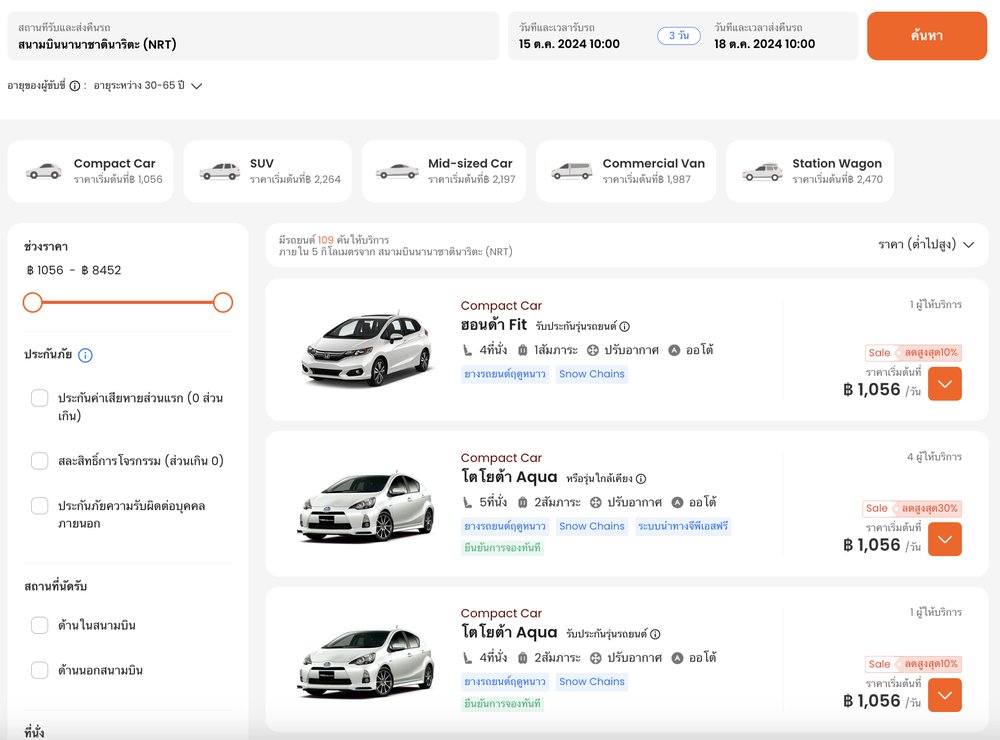This screenshot has width=1000, height=740.
Task: Open the sort dropdown ราคา (ต่ำไปสูง)
Action: 926,244
